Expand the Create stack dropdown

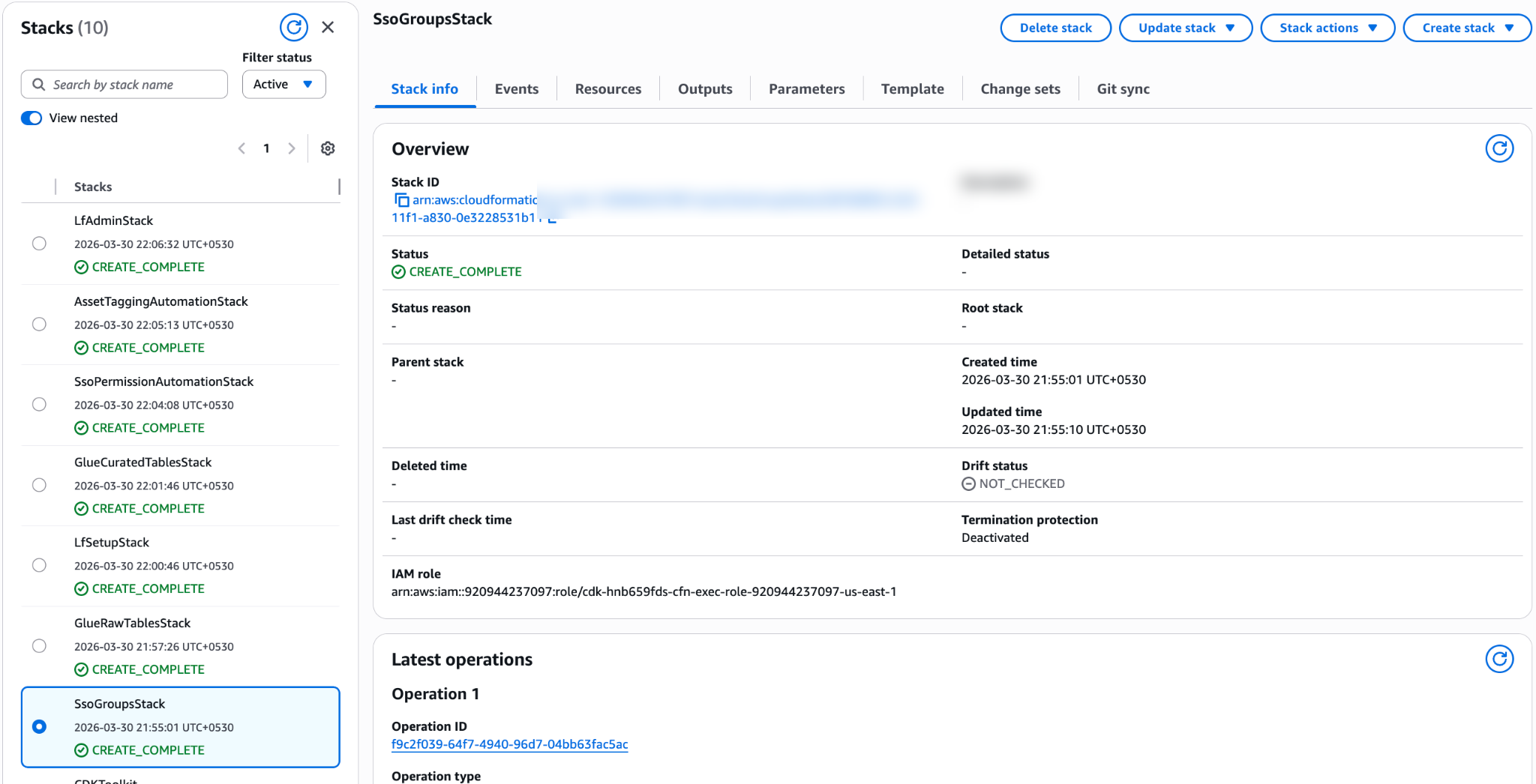coord(1466,28)
